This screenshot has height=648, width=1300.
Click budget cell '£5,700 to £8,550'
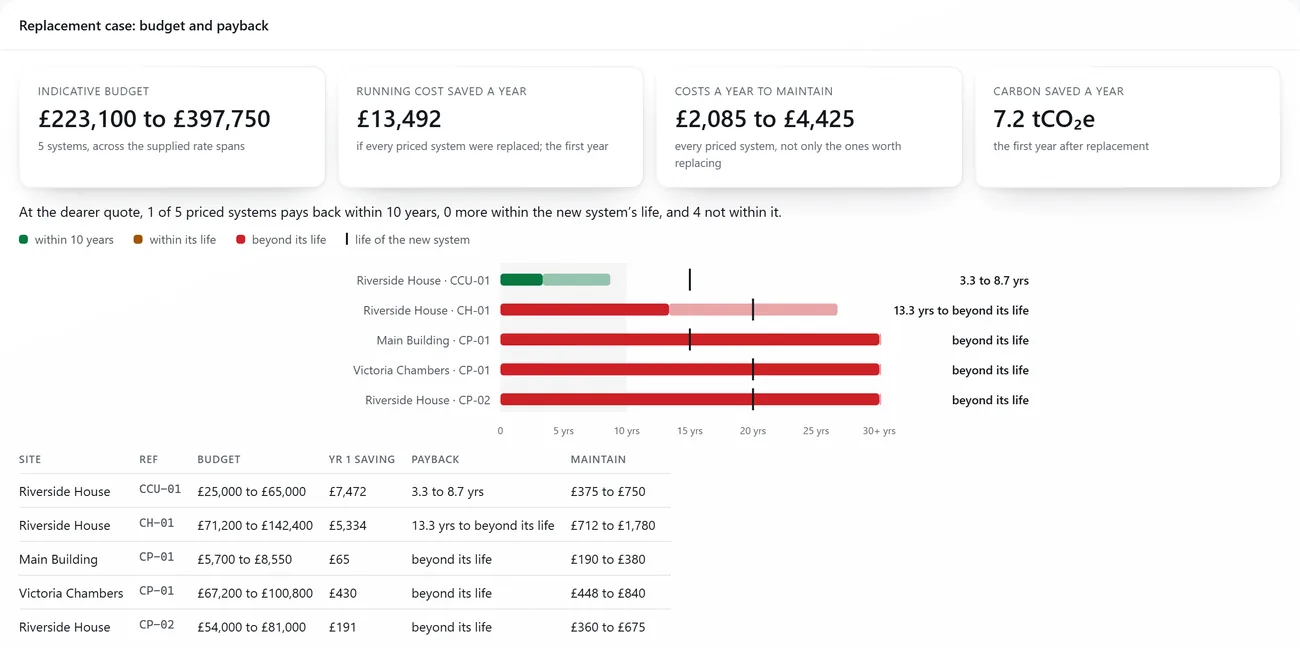[x=245, y=560]
